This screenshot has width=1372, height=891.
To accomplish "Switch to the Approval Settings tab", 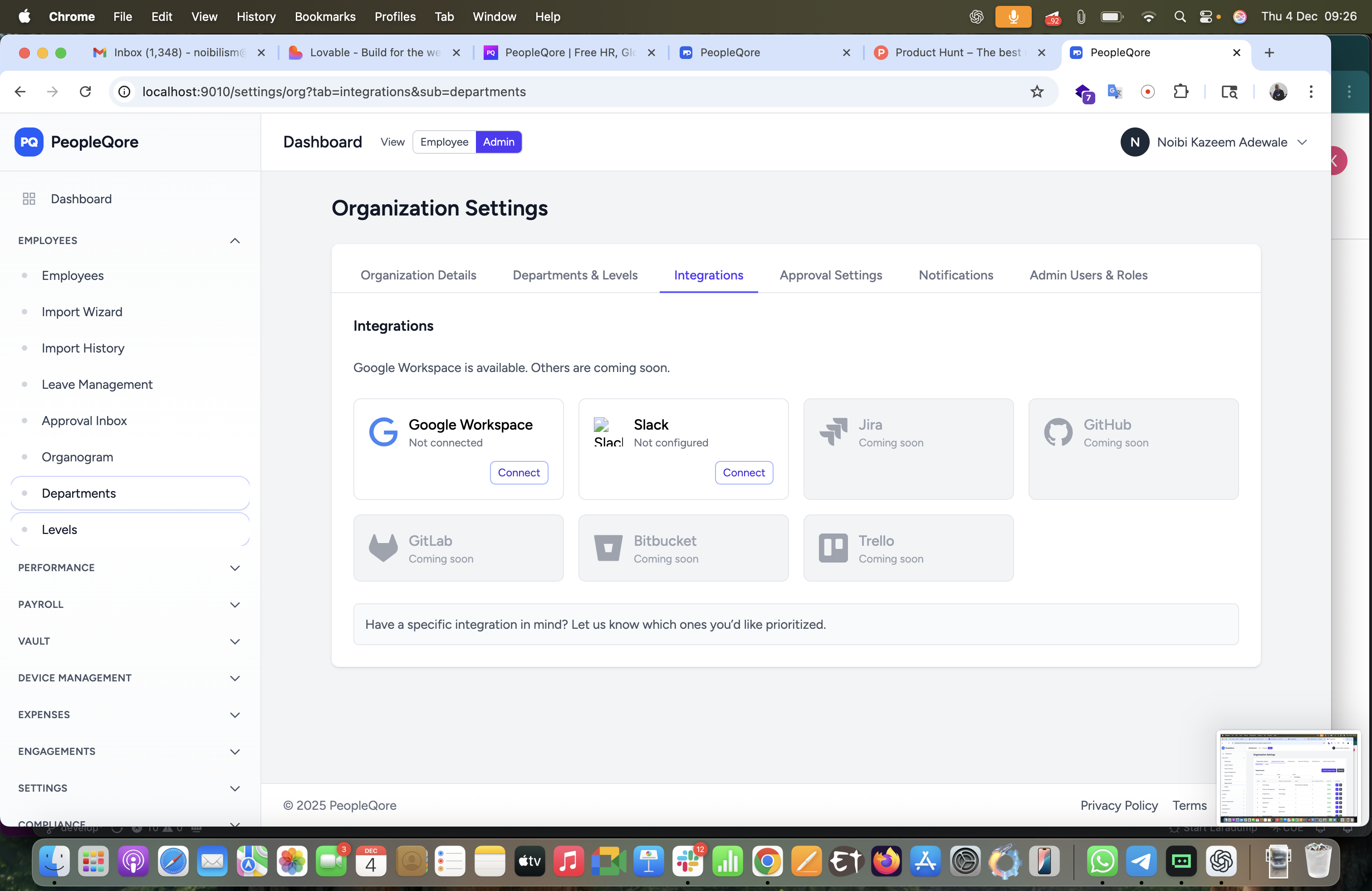I will coord(830,275).
